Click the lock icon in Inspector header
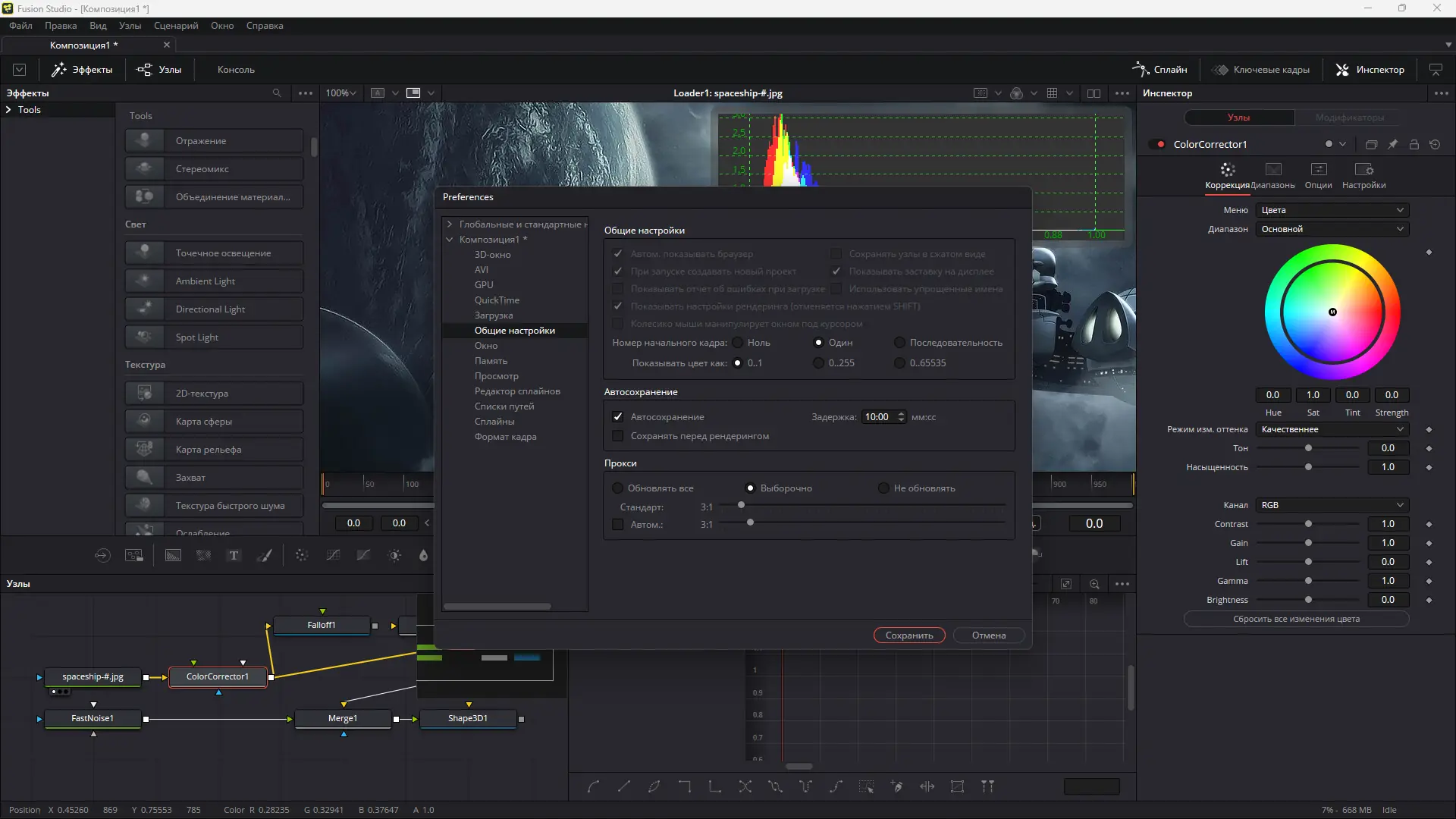Screen dimensions: 1456x819 [1414, 144]
